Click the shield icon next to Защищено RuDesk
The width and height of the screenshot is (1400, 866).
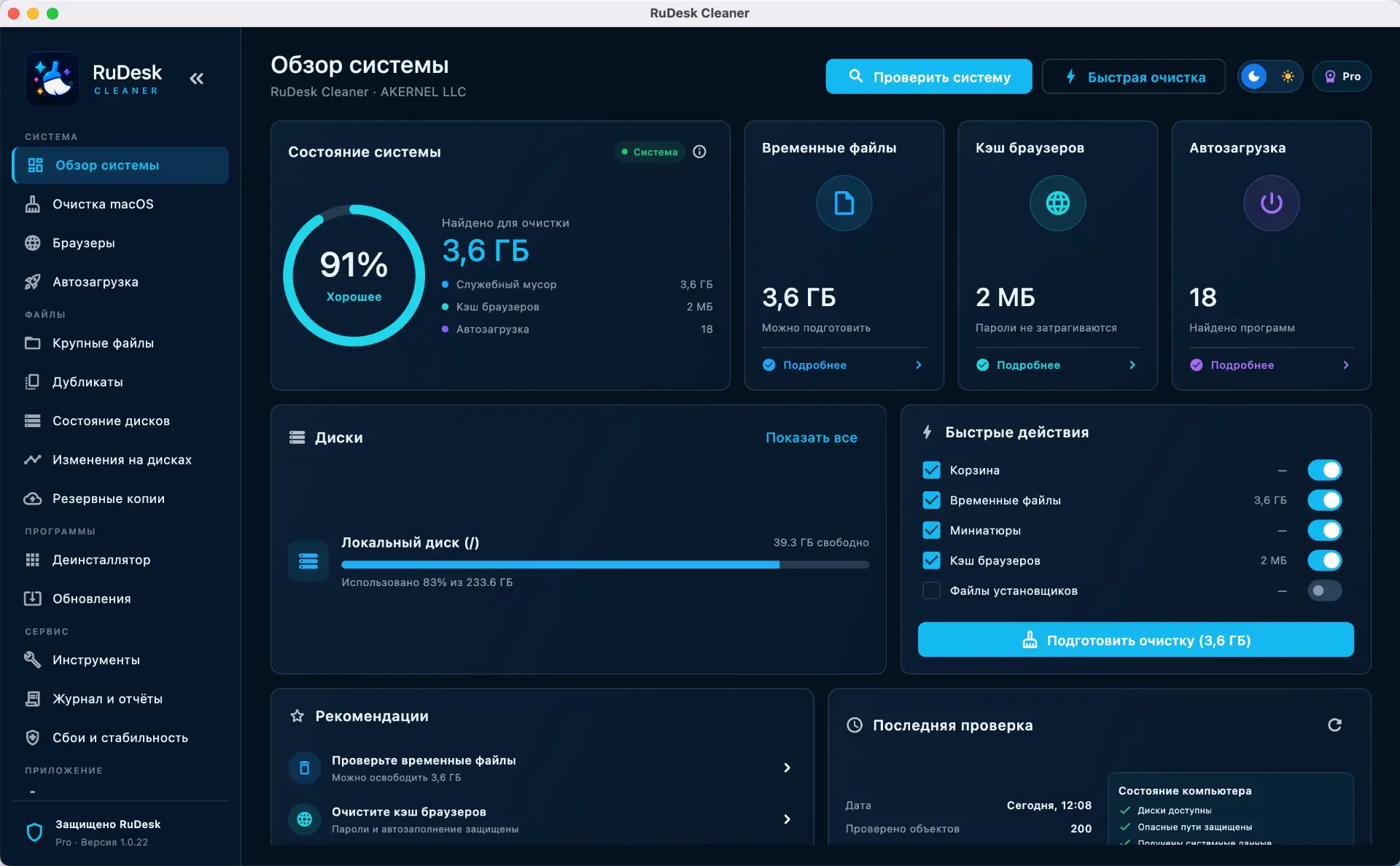pos(34,832)
